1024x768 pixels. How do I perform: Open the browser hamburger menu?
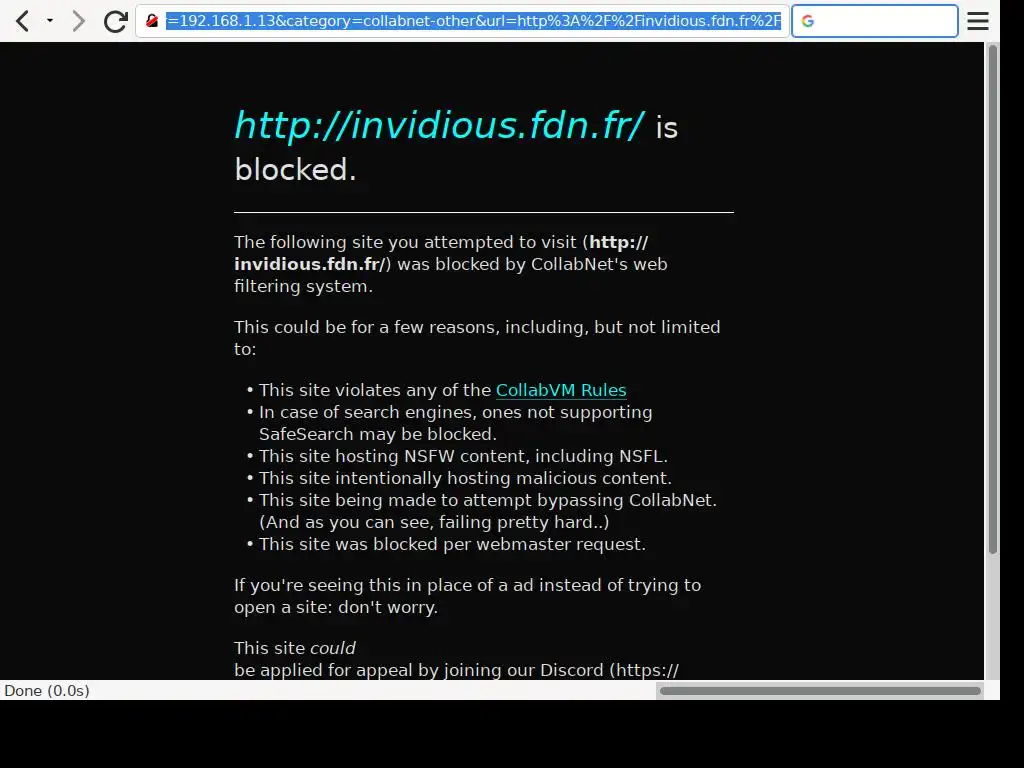(x=978, y=21)
